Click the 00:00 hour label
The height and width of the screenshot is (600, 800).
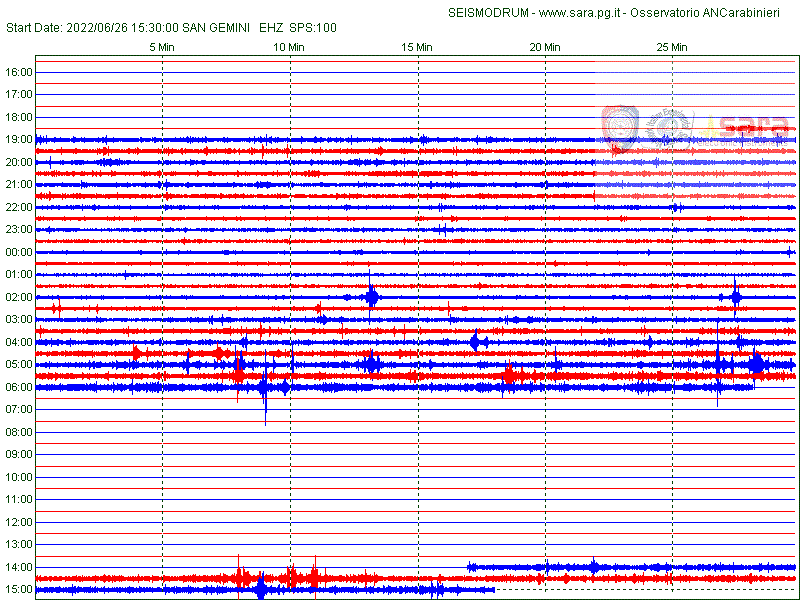(x=19, y=253)
